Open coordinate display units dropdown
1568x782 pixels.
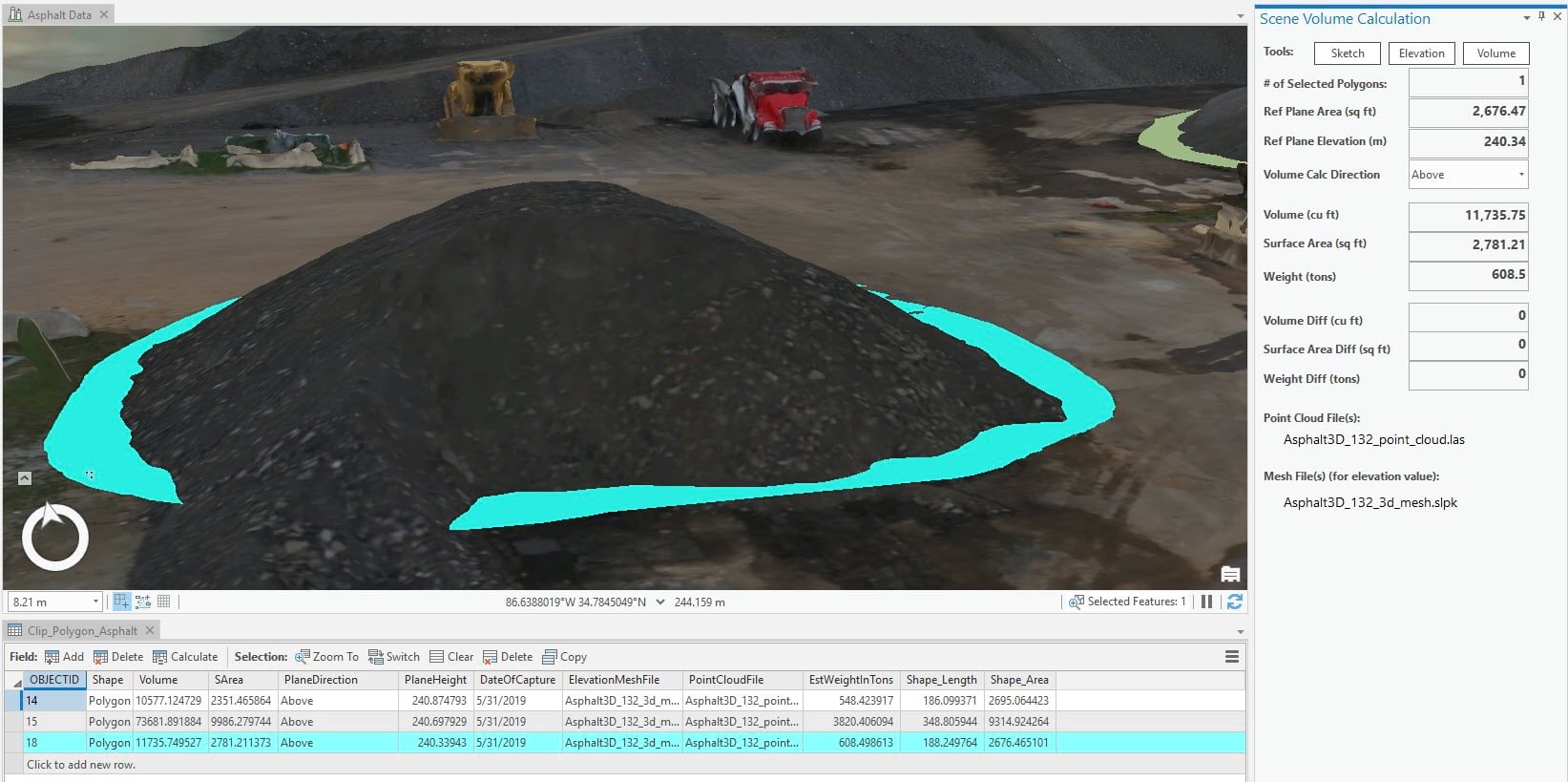[660, 602]
